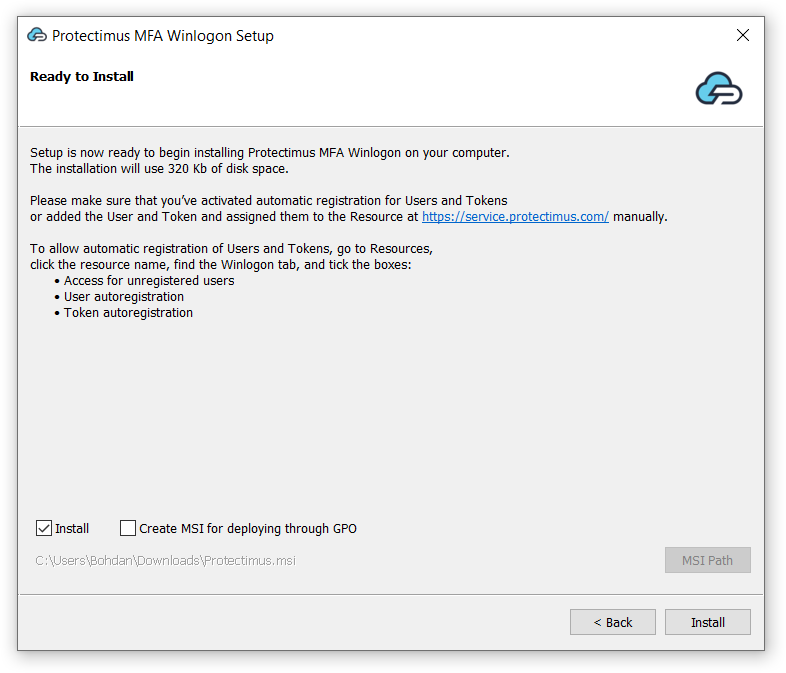
Task: Click the Protectimus MFA Winlogon Setup title
Action: [163, 36]
